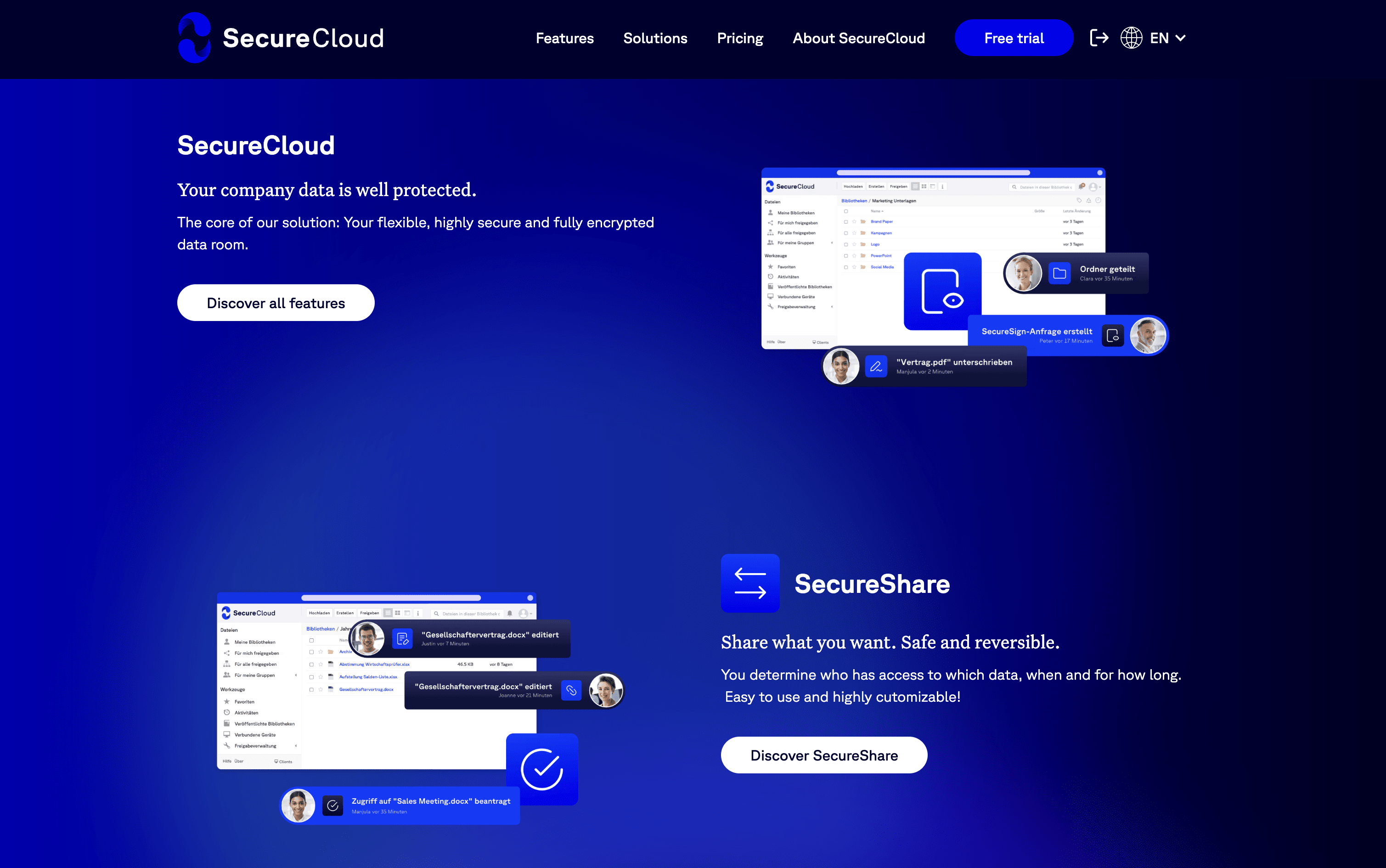Image resolution: width=1386 pixels, height=868 pixels.
Task: Click the folder icon in the Ordner geteilt card
Action: pos(1059,273)
